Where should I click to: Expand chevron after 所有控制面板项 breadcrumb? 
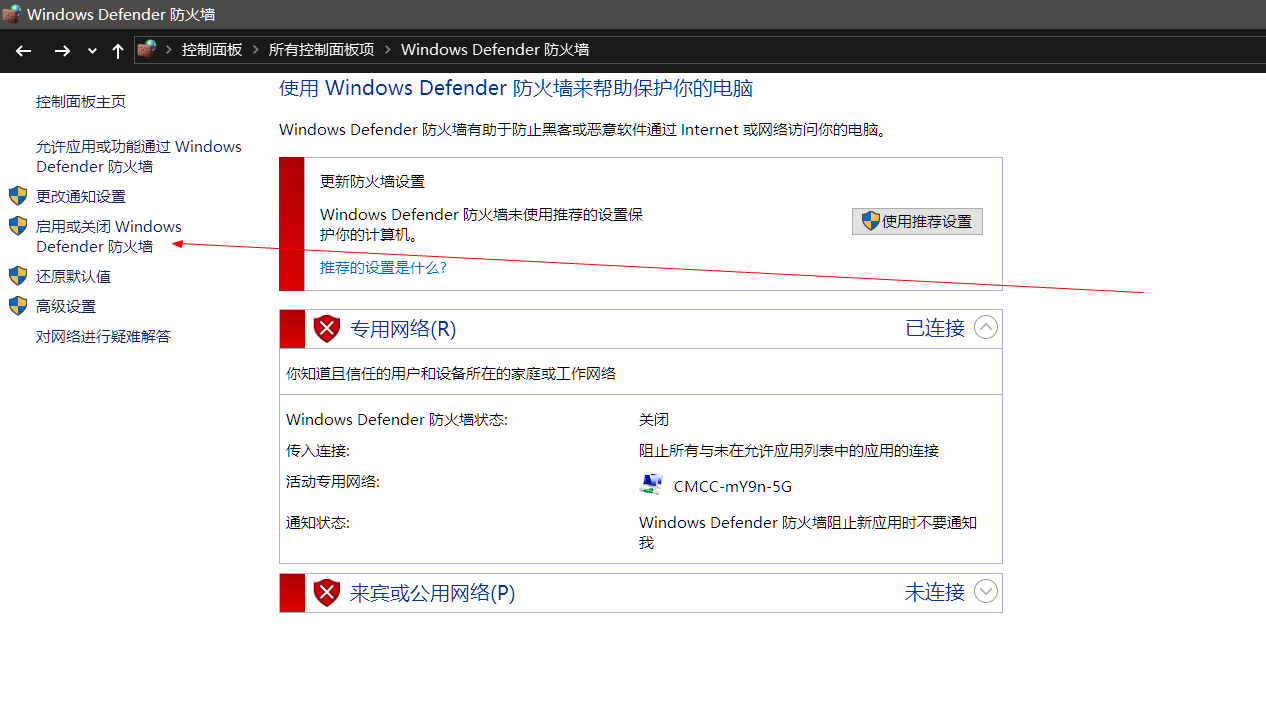pos(388,49)
